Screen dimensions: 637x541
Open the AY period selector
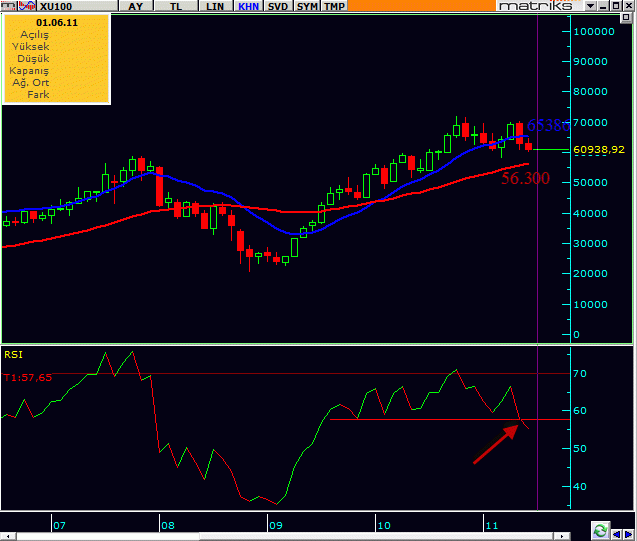click(x=137, y=6)
